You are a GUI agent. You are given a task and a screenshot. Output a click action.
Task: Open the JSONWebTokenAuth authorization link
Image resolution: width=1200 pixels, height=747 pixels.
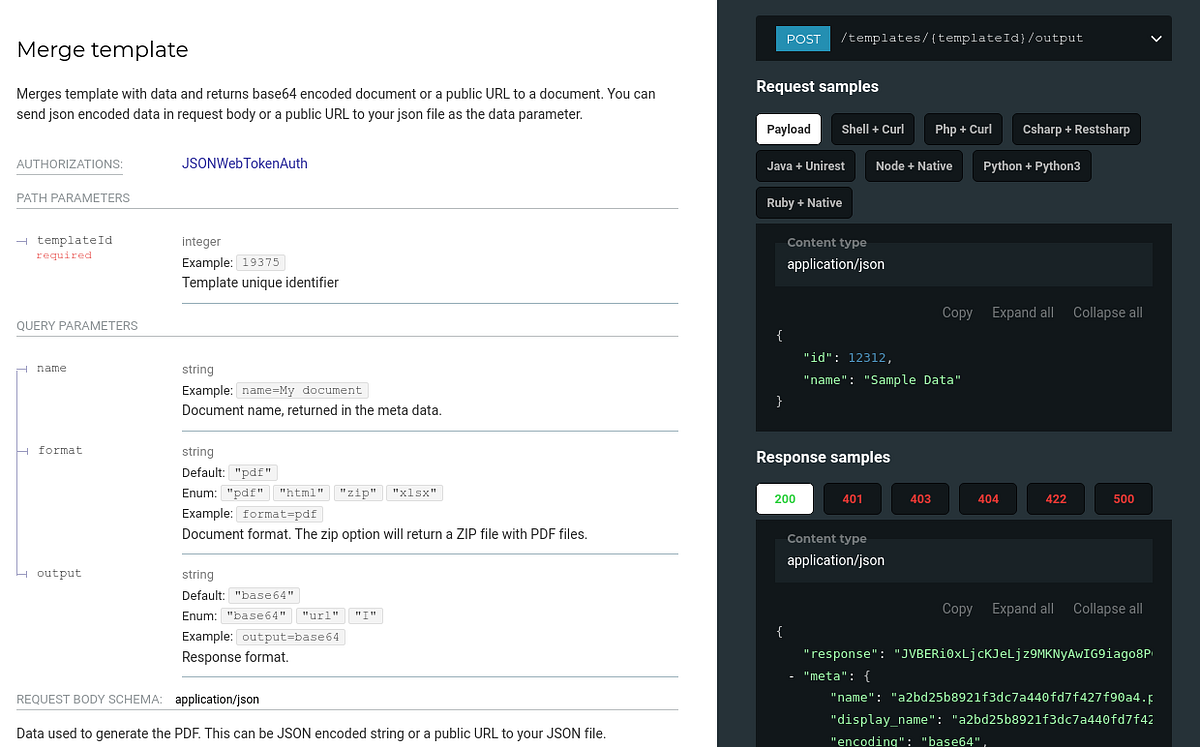244,163
